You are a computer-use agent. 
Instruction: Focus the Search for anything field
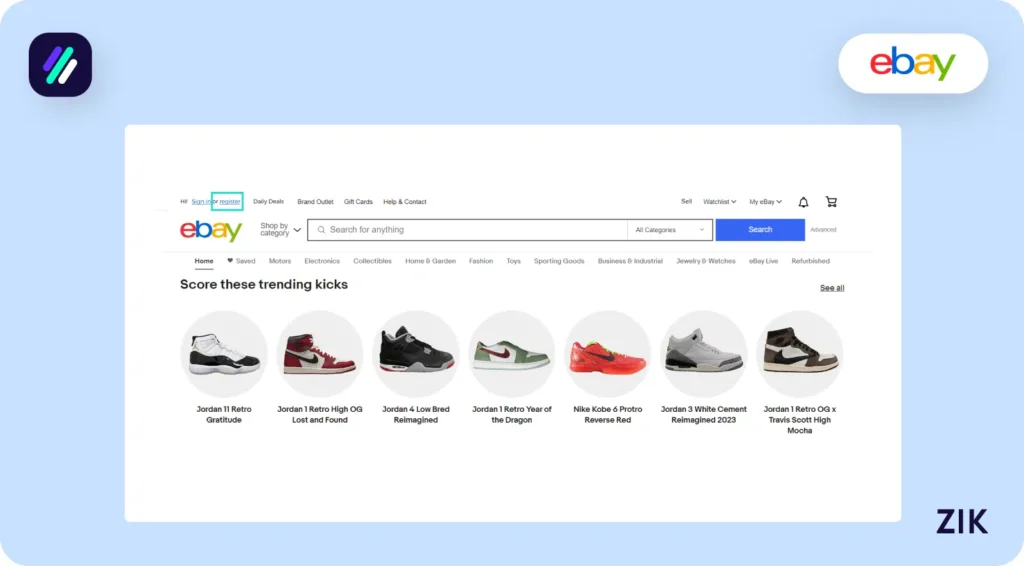(x=468, y=230)
